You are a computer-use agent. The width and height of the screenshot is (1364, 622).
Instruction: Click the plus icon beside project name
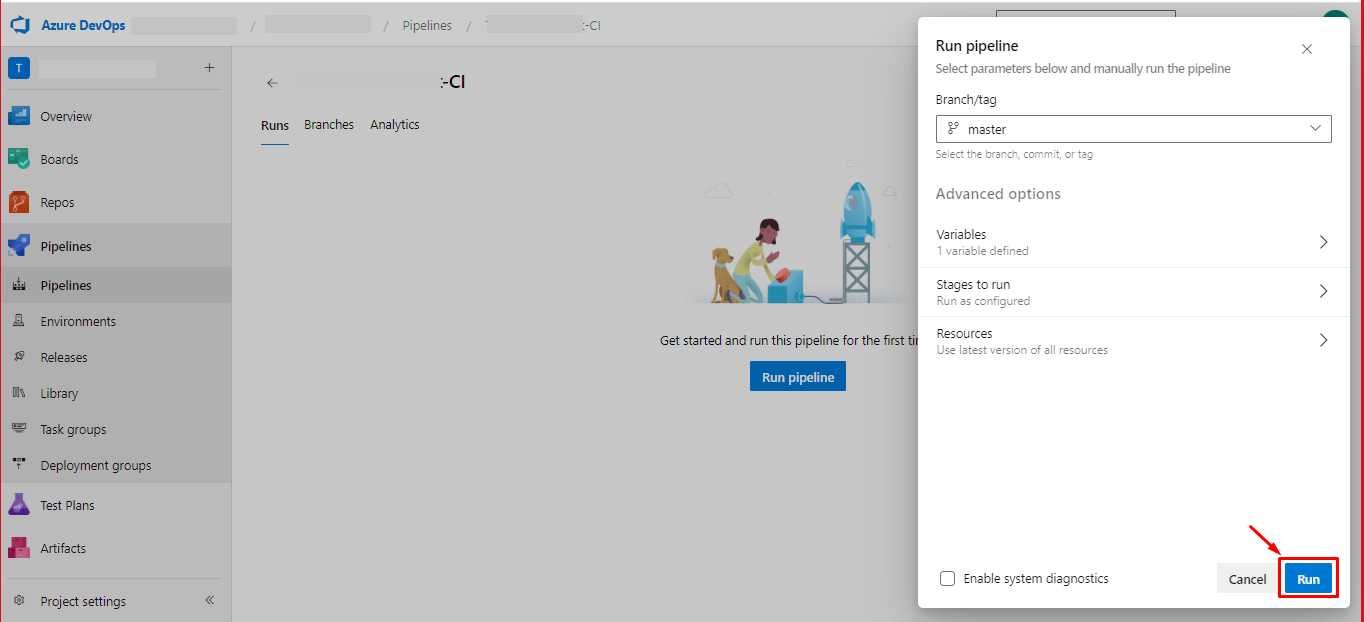[x=209, y=68]
